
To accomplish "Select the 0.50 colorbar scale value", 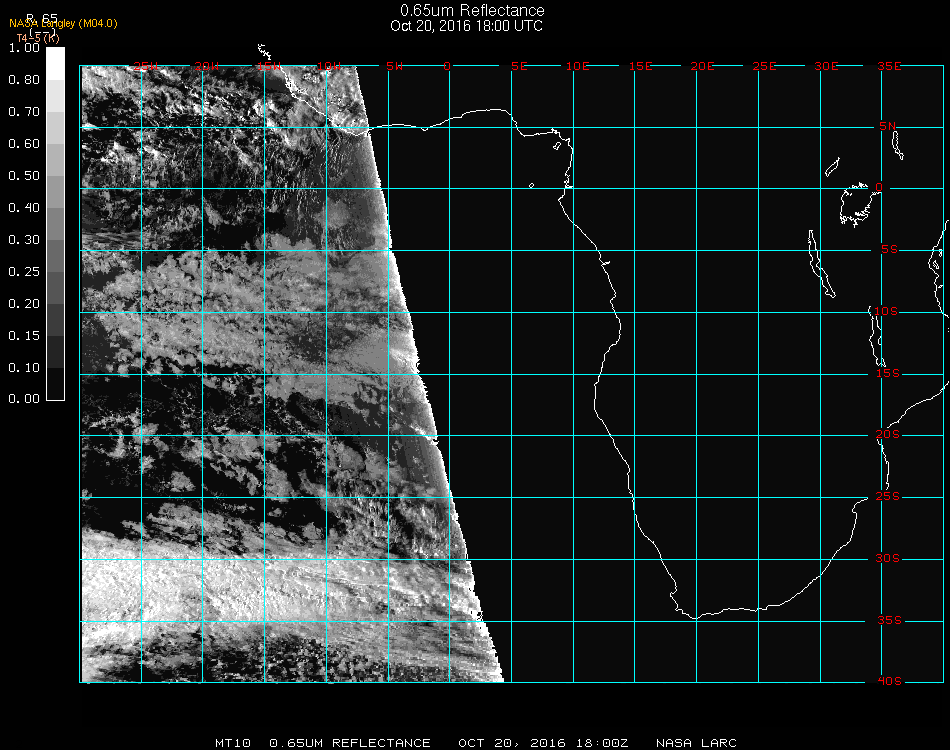I will [x=24, y=176].
